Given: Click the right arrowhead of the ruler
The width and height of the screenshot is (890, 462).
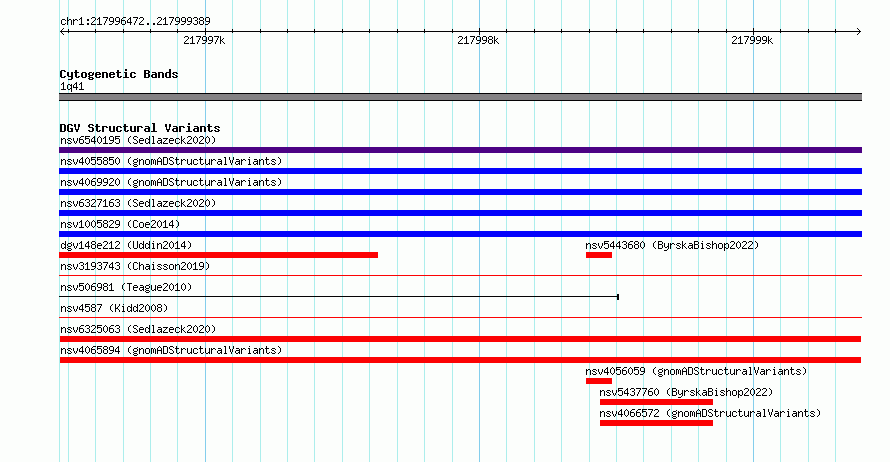Looking at the screenshot, I should click(859, 31).
